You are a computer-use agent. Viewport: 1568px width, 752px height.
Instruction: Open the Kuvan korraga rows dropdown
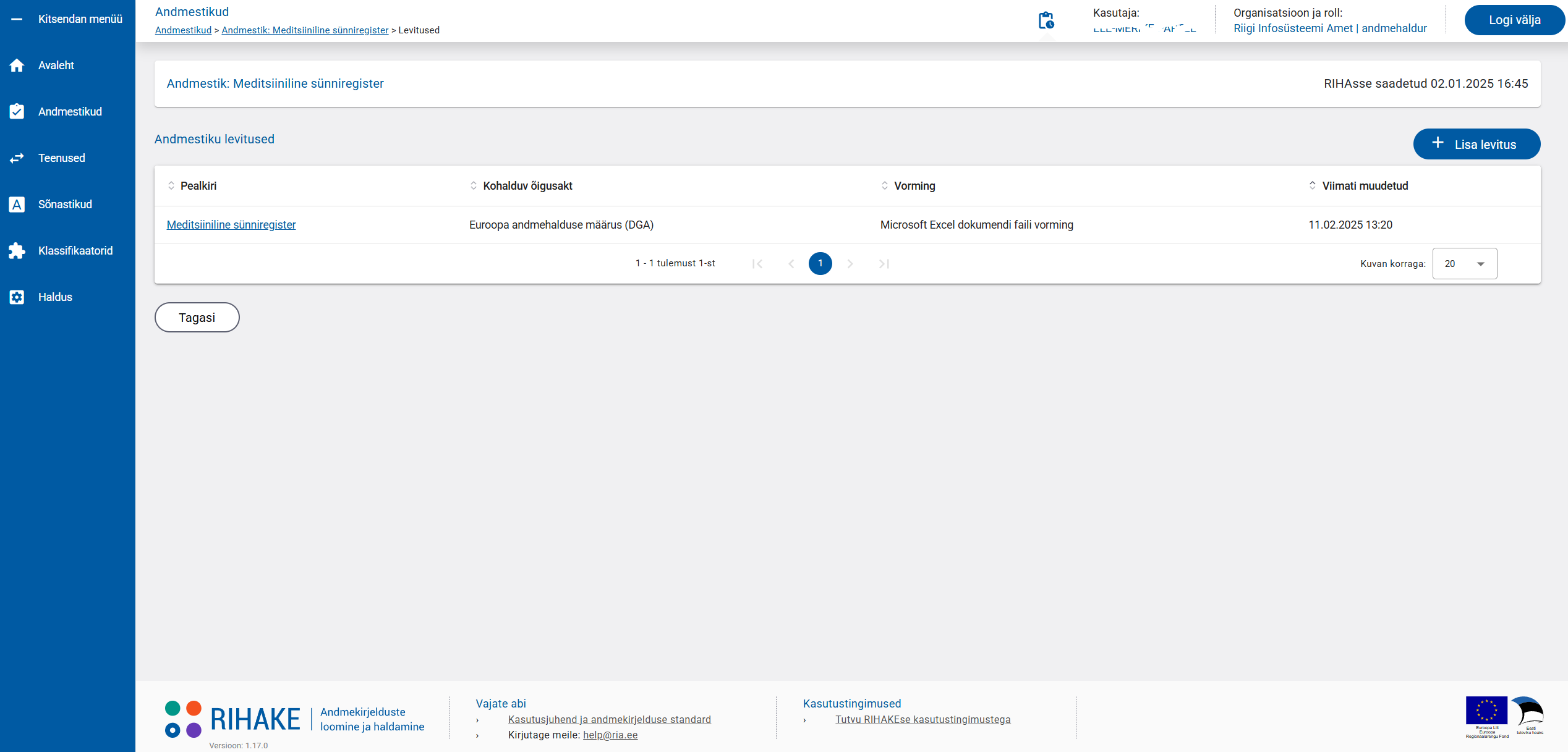(x=1464, y=264)
